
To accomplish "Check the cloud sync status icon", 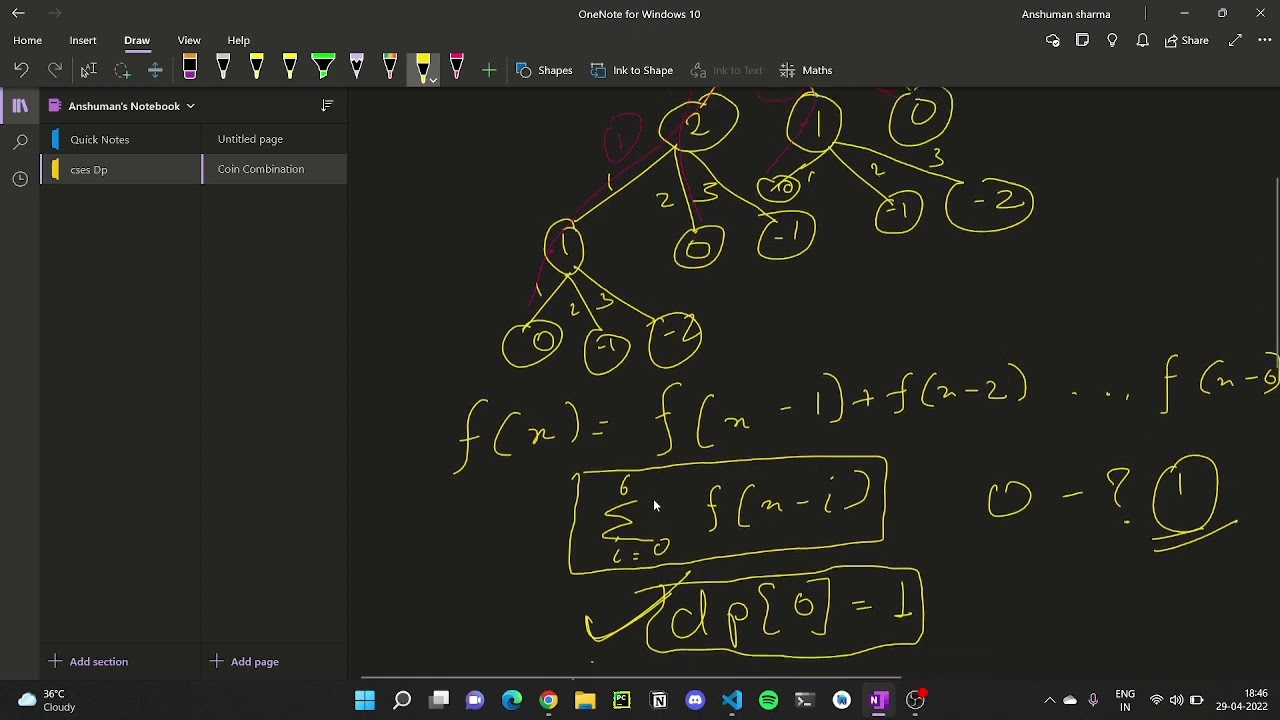I will (x=1052, y=40).
